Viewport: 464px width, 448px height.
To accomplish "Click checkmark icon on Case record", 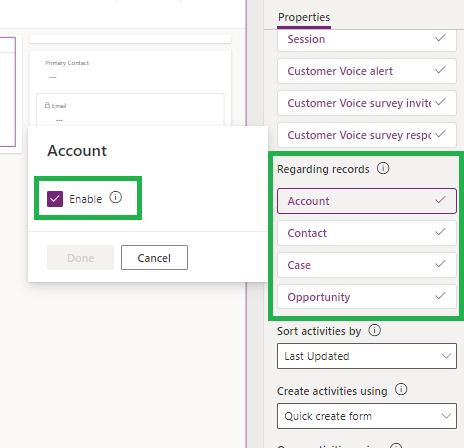I will [440, 264].
